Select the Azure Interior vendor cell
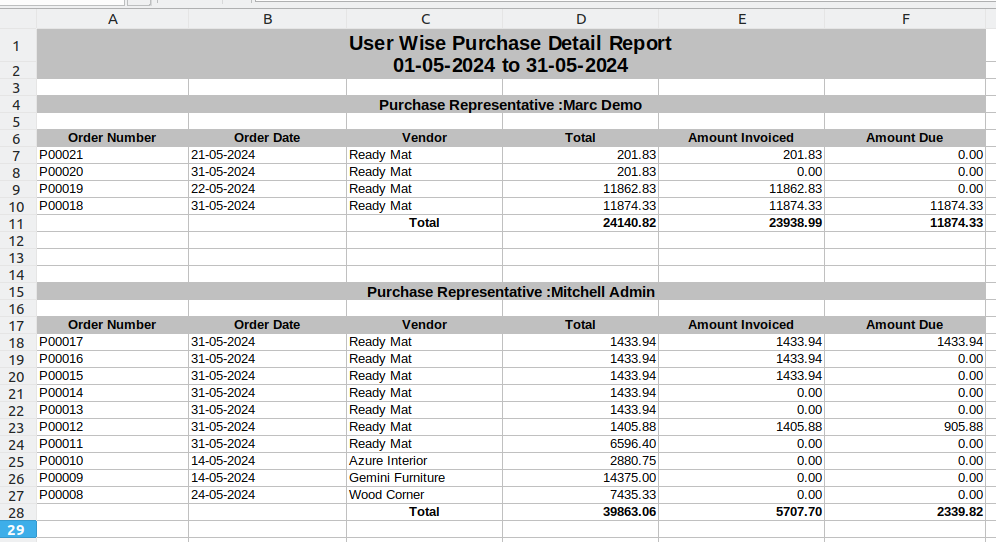 tap(424, 461)
